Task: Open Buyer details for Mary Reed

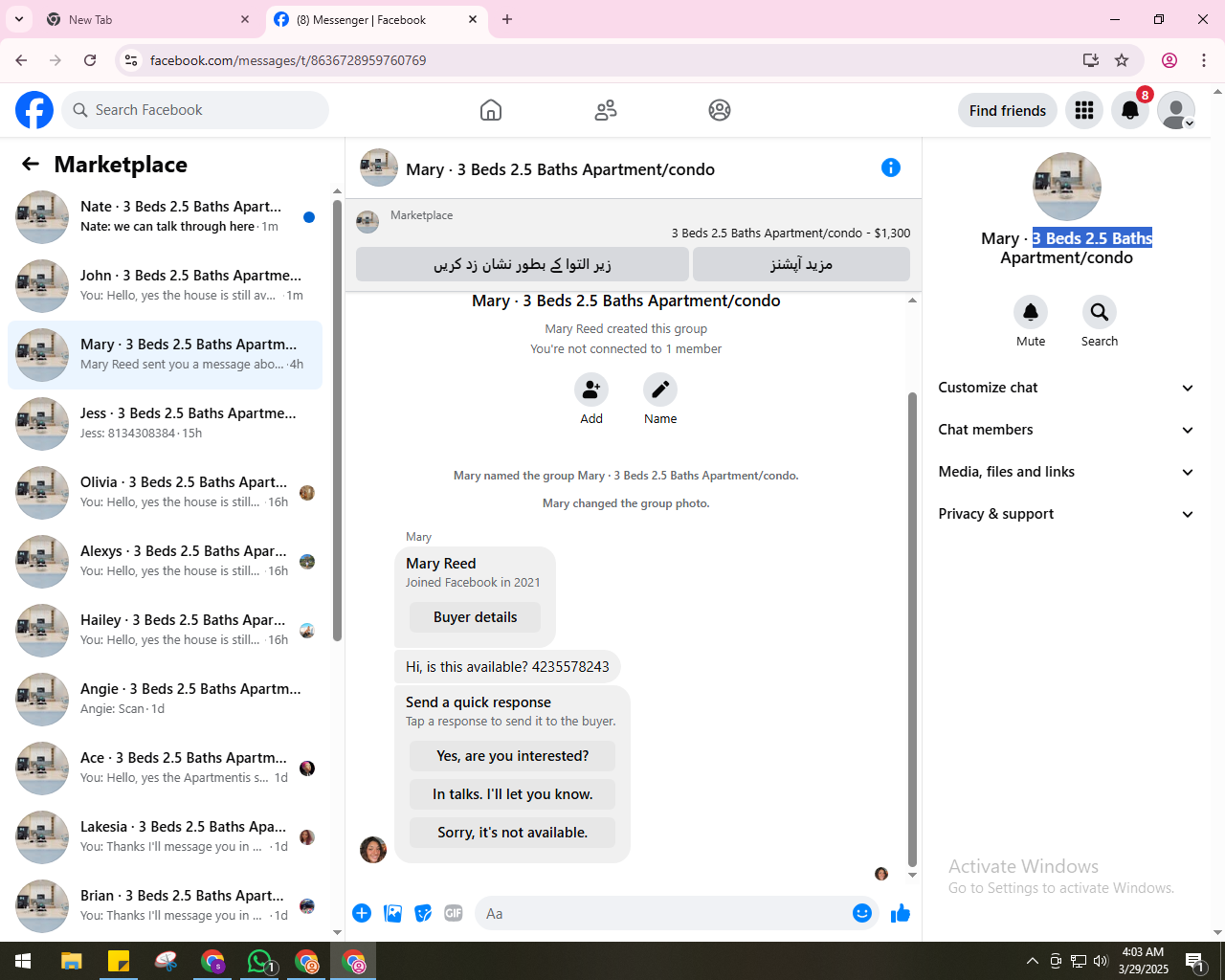Action: [x=475, y=617]
